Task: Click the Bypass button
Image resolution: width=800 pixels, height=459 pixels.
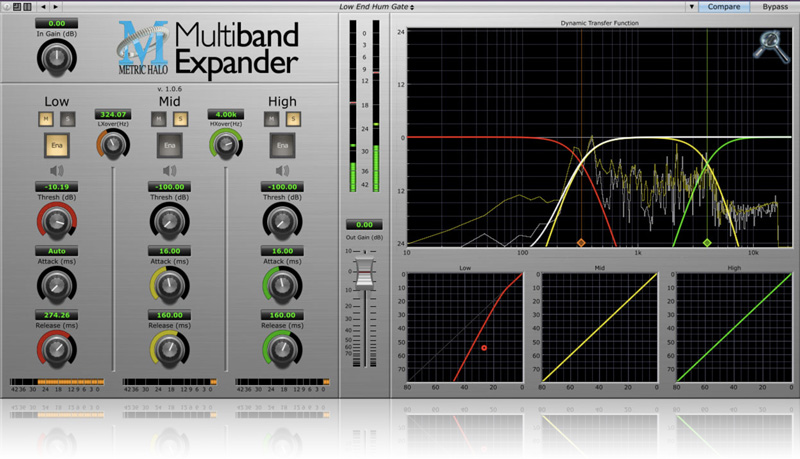Action: pyautogui.click(x=775, y=7)
